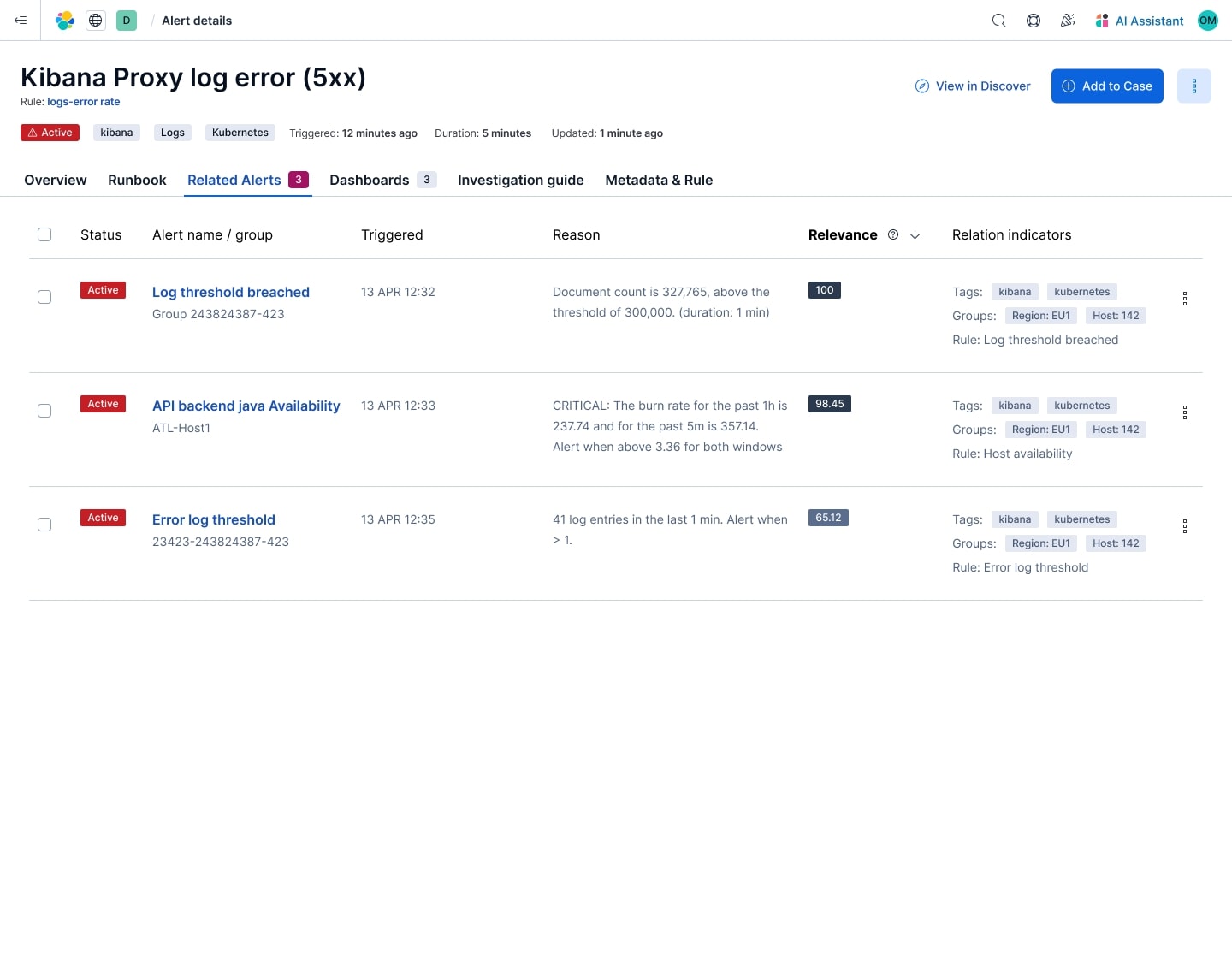Screen dimensions: 1232x955
Task: Click kibana tag in Log threshold breached row
Action: coord(1015,292)
